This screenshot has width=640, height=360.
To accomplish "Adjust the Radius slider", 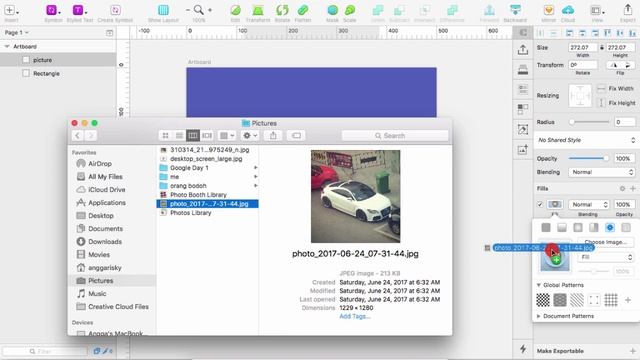I will (x=591, y=122).
